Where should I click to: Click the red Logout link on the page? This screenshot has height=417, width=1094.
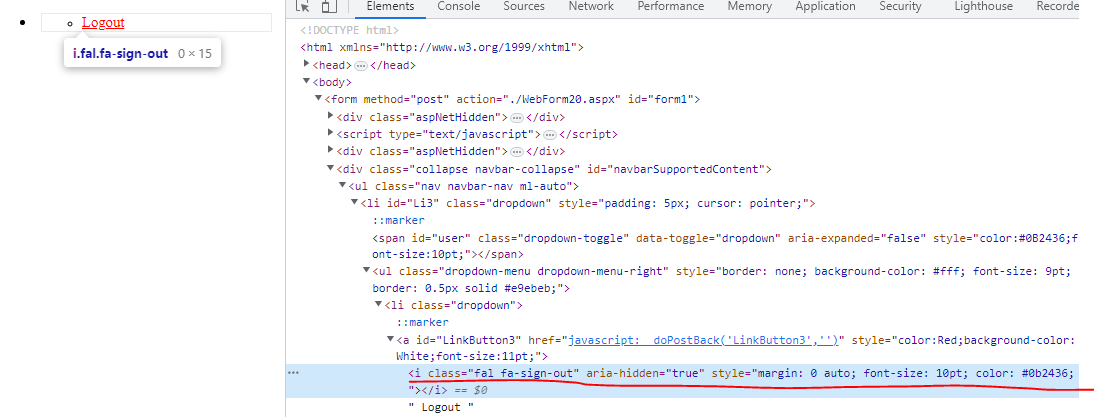coord(103,22)
